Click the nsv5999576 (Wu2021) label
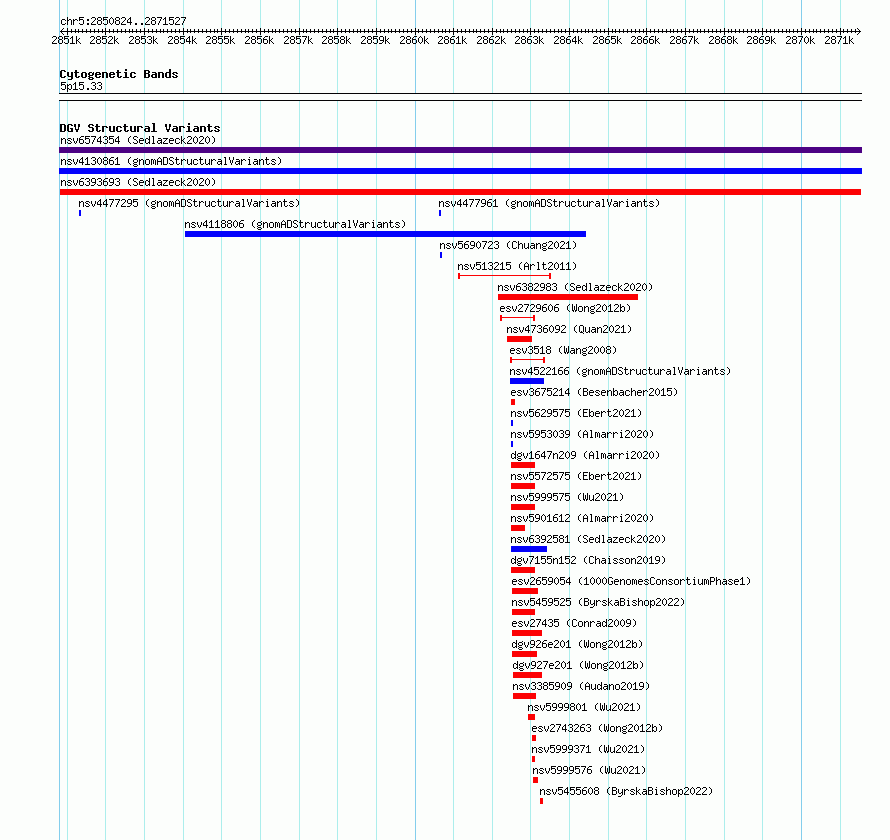Viewport: 890px width, 840px height. [x=589, y=770]
